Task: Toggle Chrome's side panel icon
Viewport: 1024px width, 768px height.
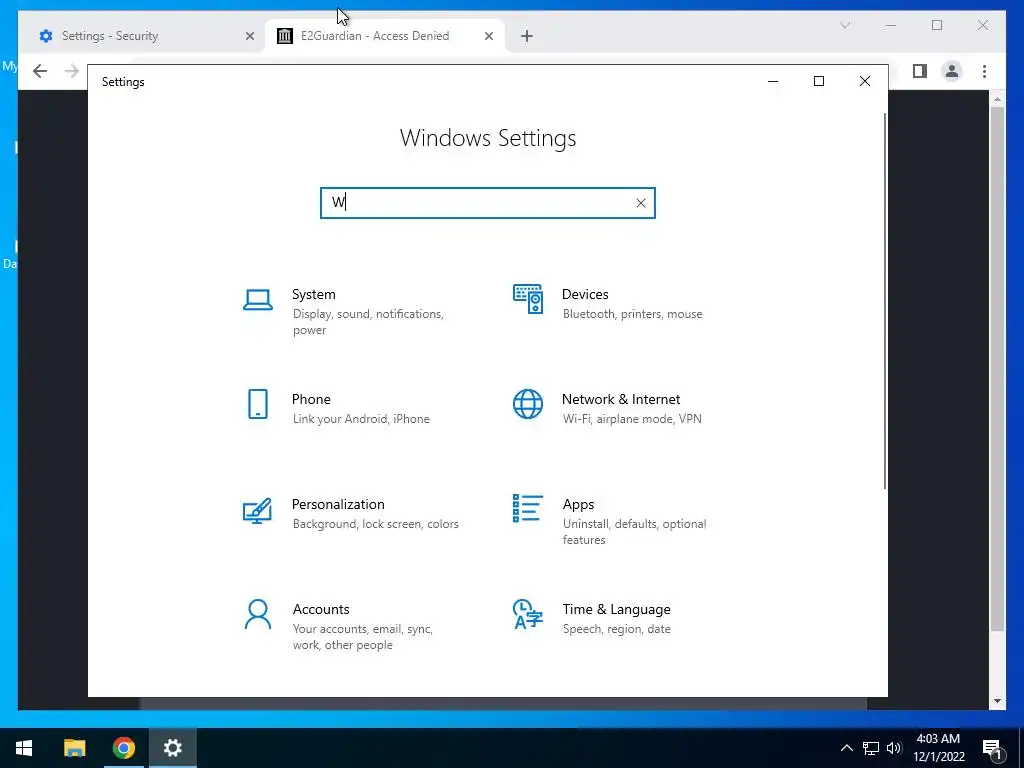Action: pos(920,71)
